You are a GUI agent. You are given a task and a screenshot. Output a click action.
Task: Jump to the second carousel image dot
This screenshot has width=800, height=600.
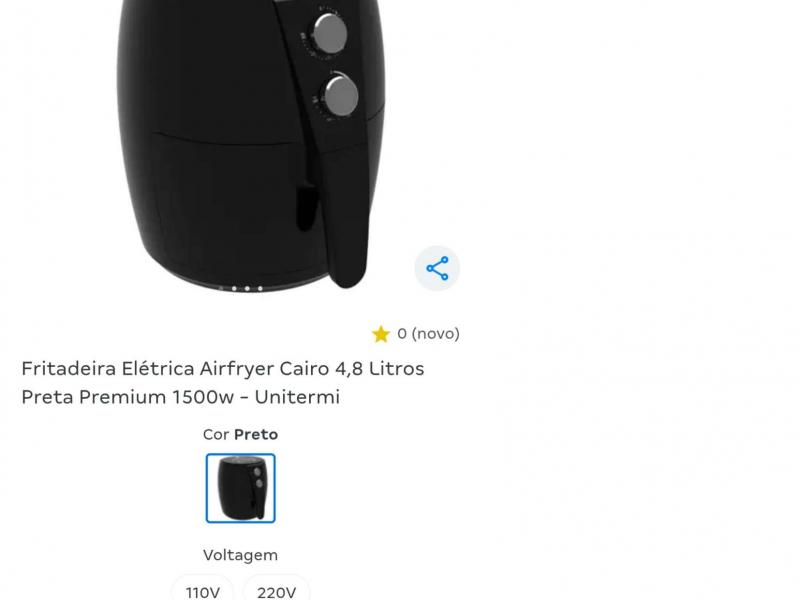pos(234,289)
